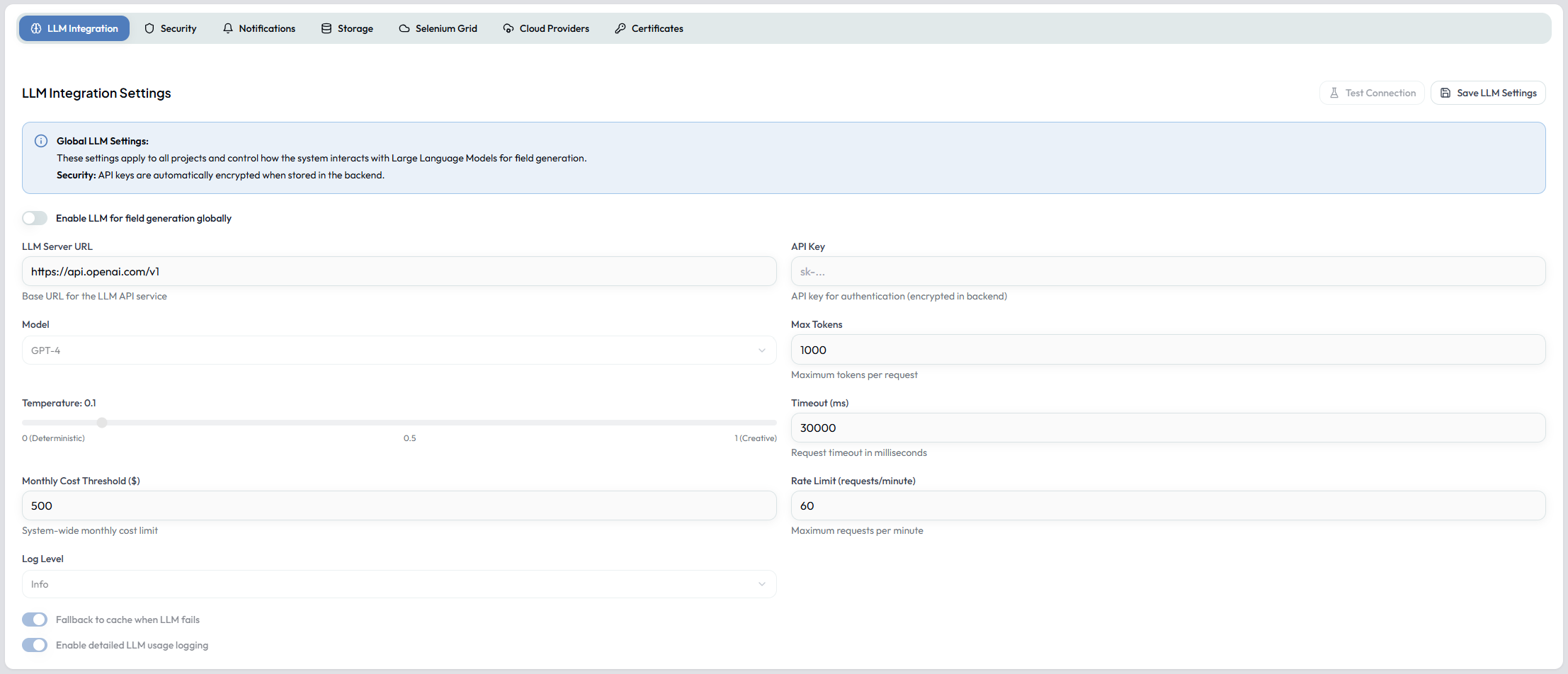The width and height of the screenshot is (1568, 674).
Task: Click Save LLM Settings button
Action: (1488, 93)
